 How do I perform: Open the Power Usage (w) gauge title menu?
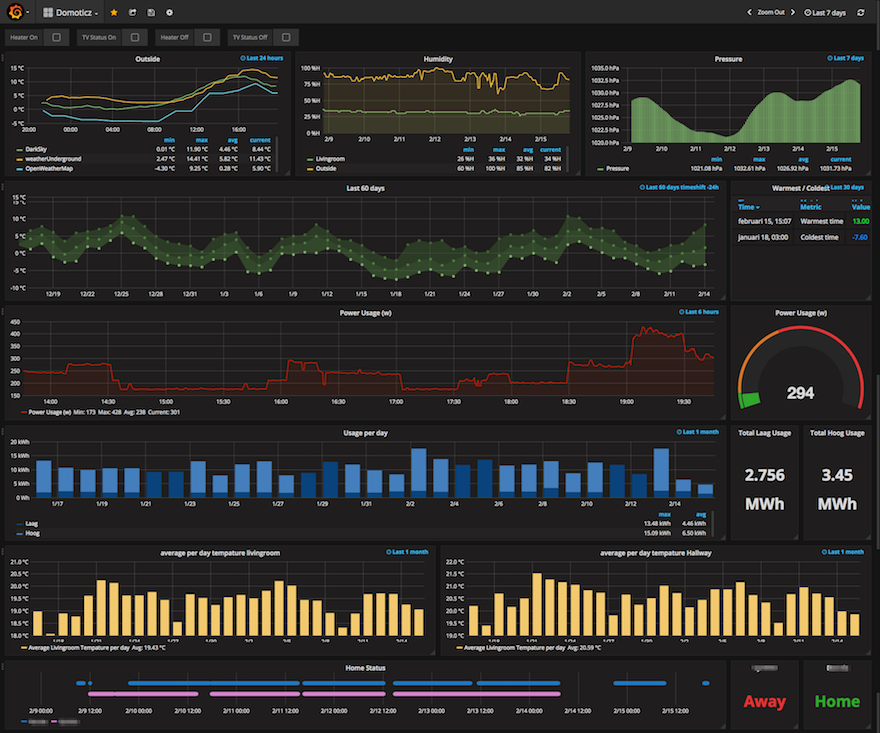click(x=801, y=313)
